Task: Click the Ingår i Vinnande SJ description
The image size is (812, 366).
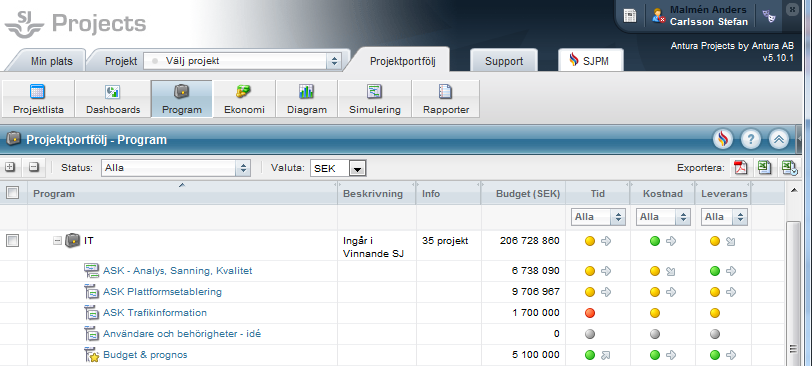Action: (x=373, y=247)
